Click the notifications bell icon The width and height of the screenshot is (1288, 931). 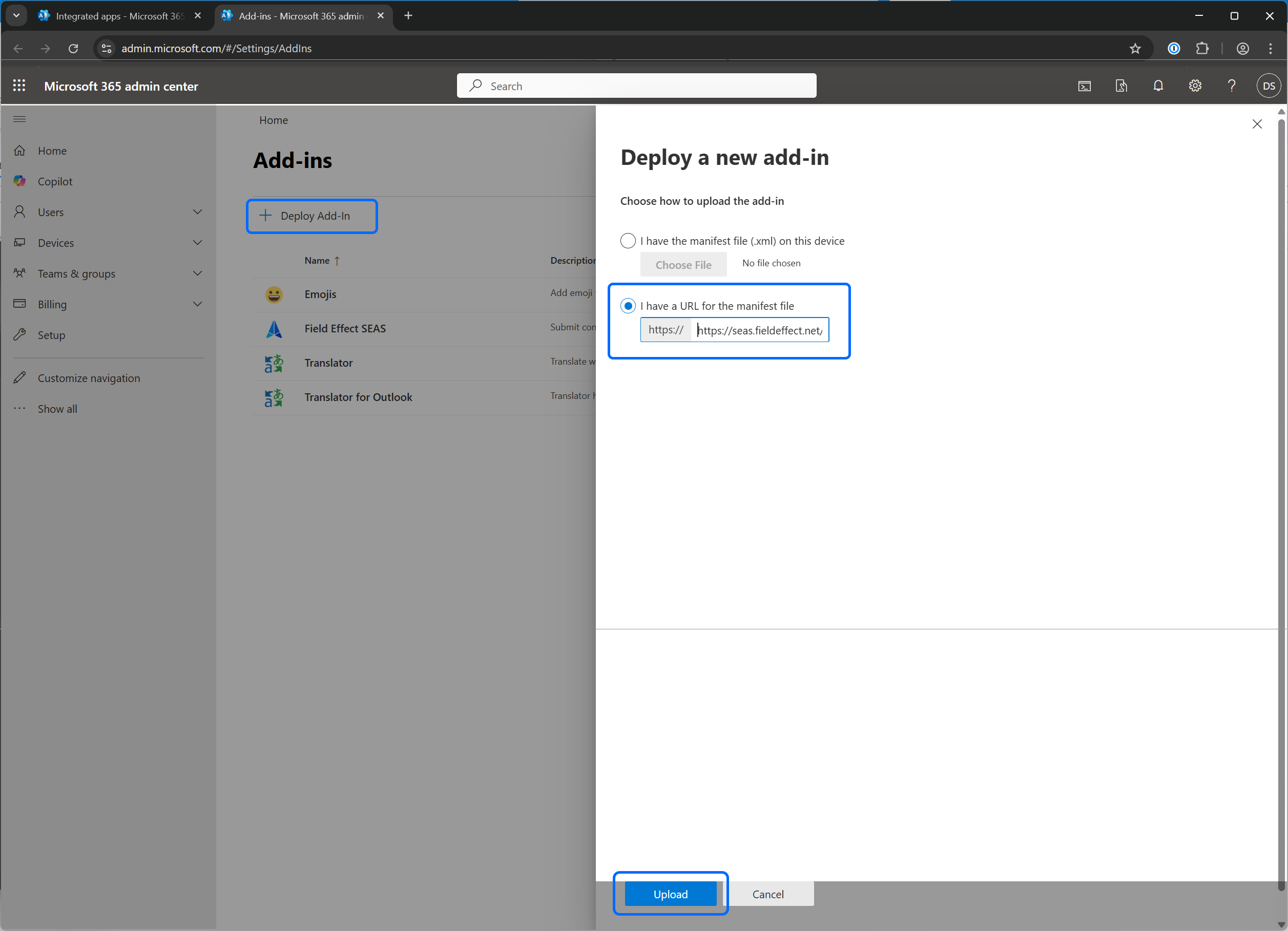click(1158, 86)
